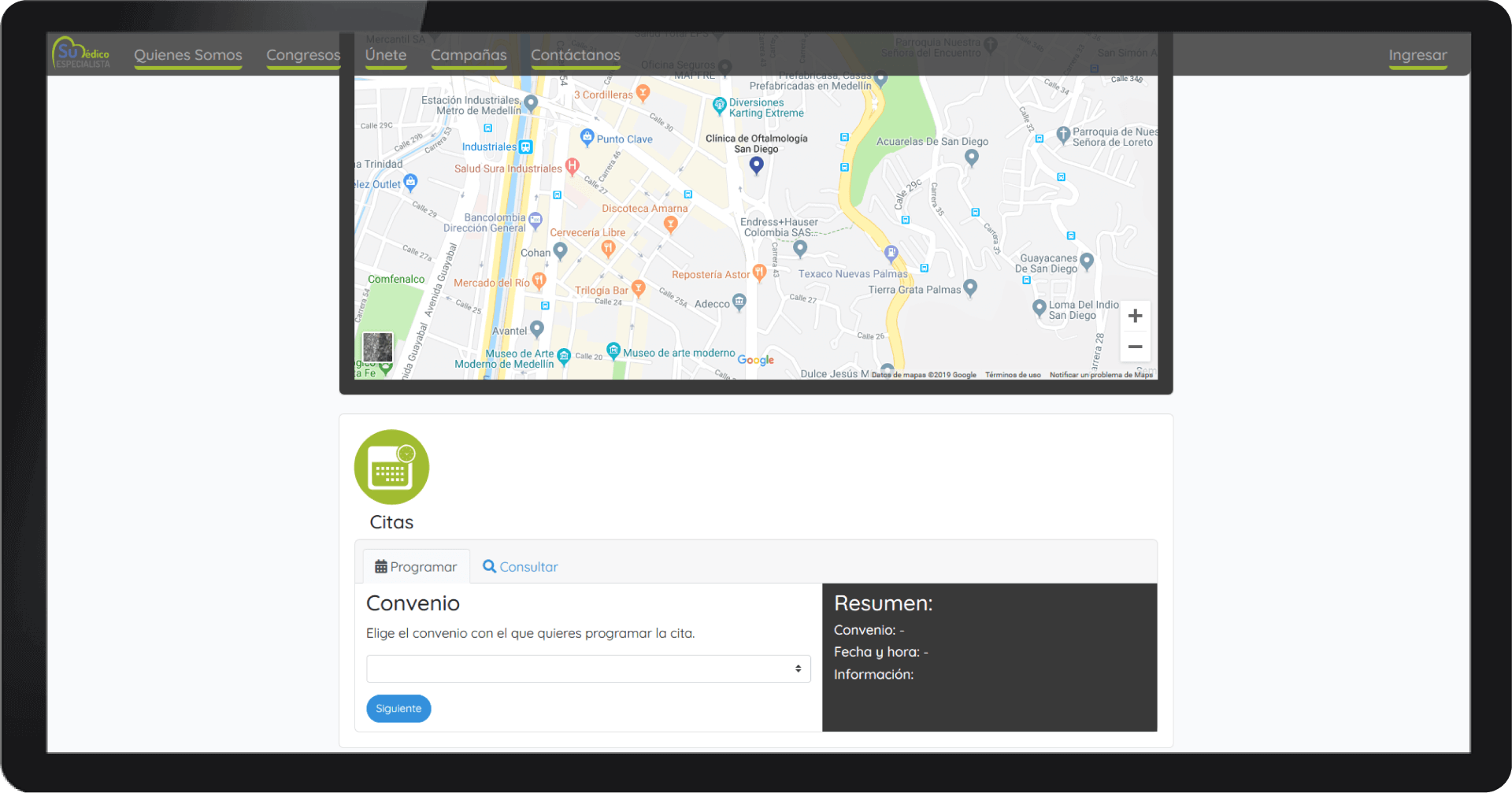Click the Trilogía Bar marker
This screenshot has width=1512, height=793.
639,288
